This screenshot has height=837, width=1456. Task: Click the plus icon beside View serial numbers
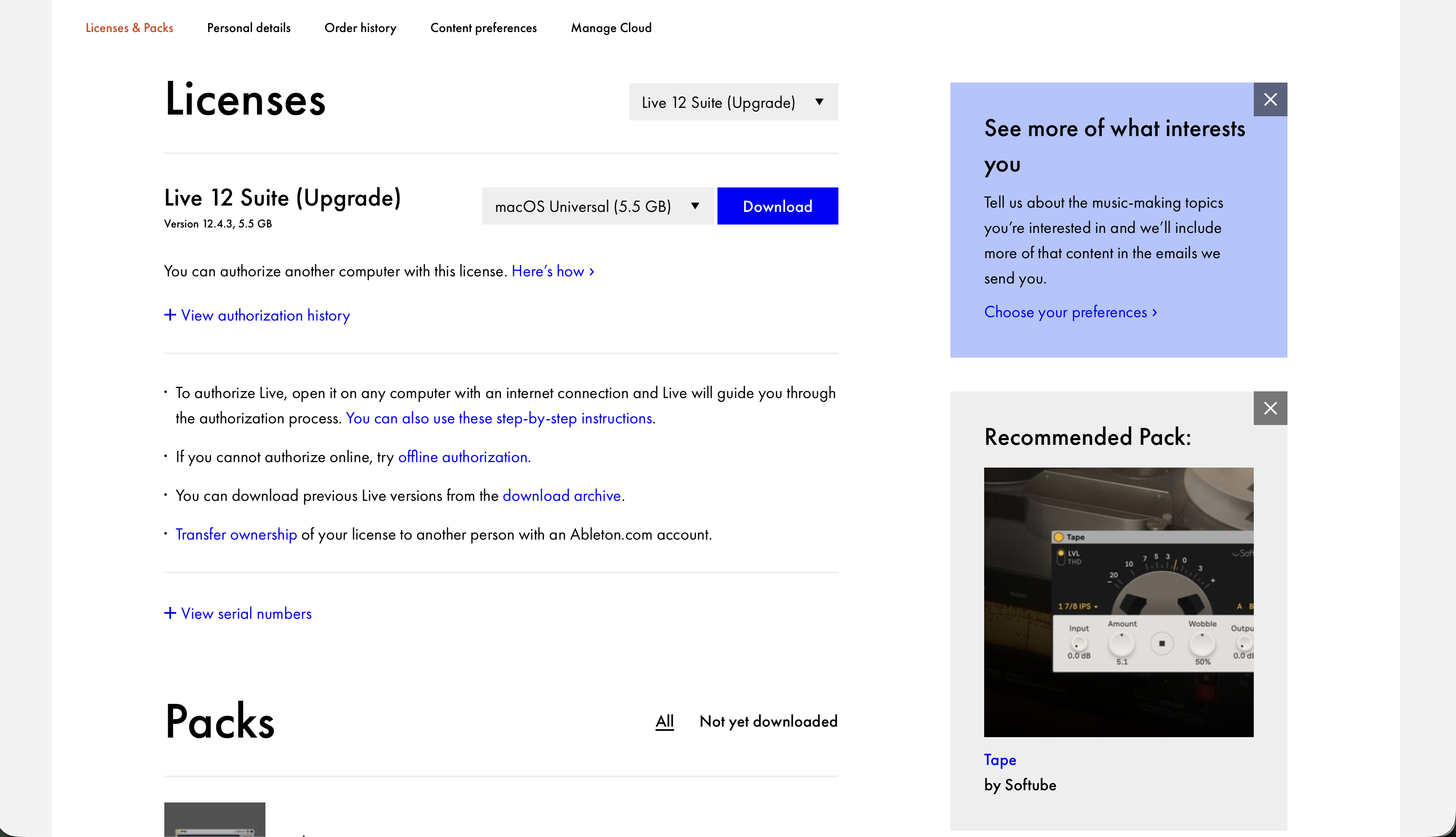[170, 613]
